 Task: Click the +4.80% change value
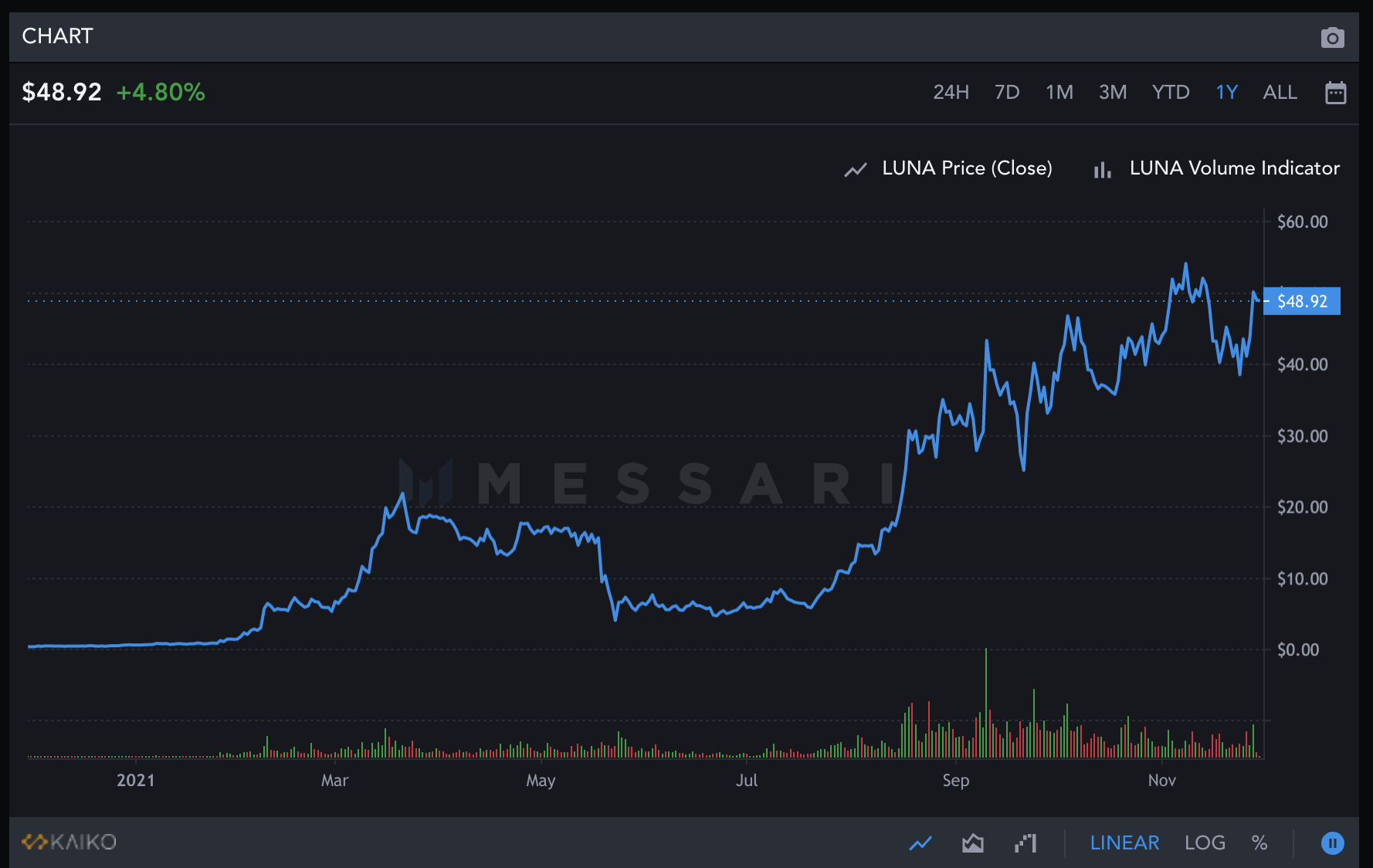[161, 93]
